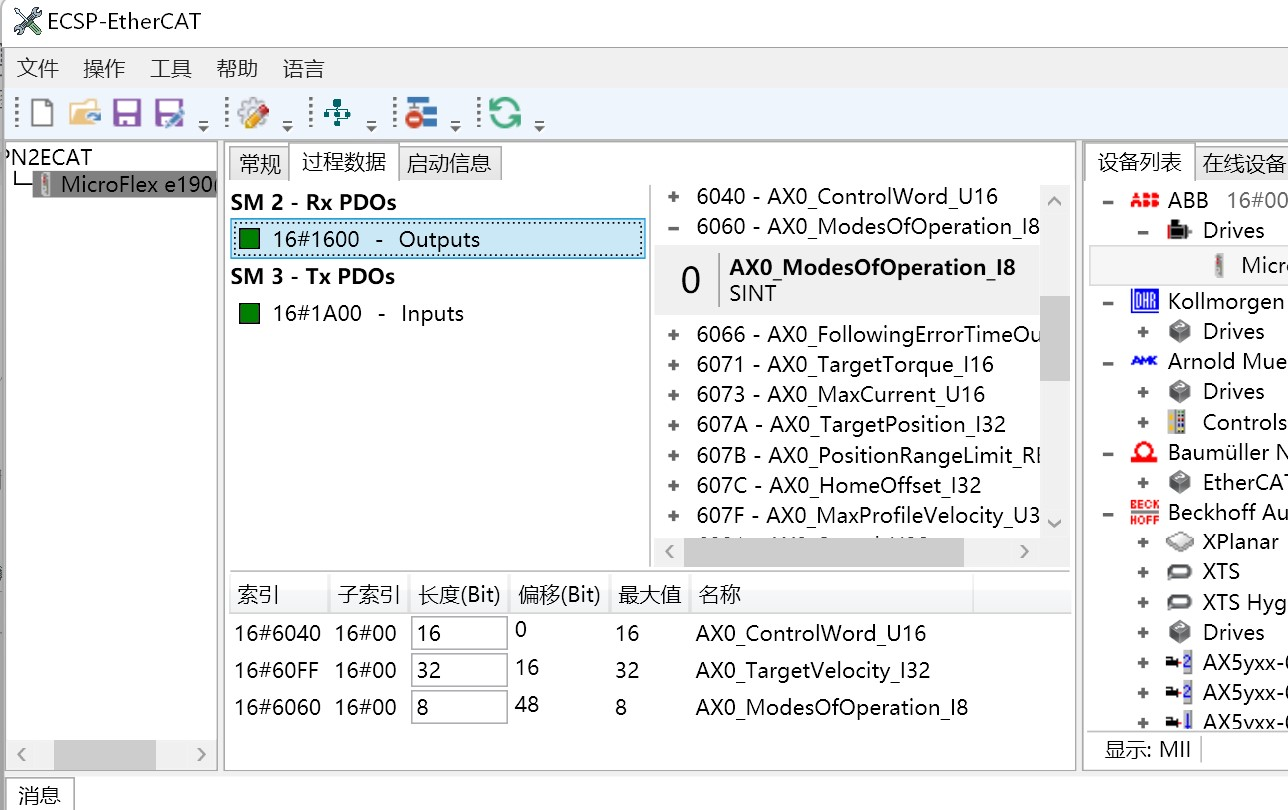The width and height of the screenshot is (1288, 810).
Task: Select XTS device icon
Action: [1180, 572]
